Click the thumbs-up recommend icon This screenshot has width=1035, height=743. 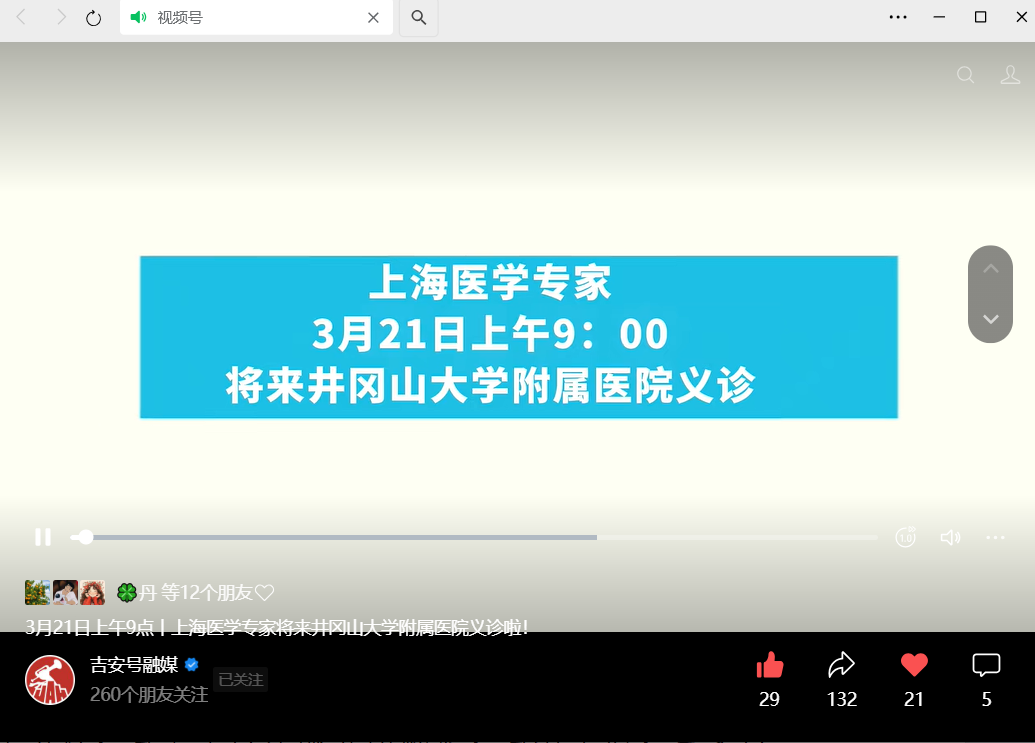(x=769, y=666)
